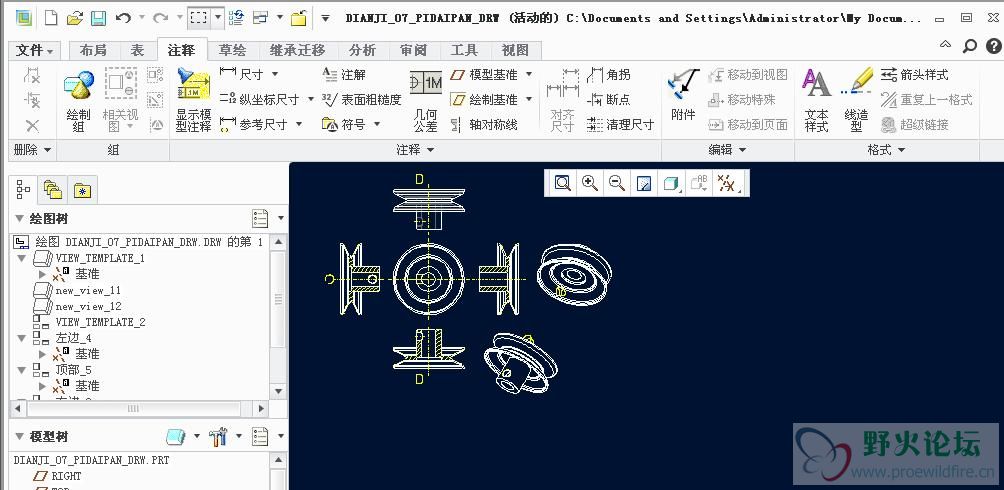Viewport: 1004px width, 490px height.
Task: Click the datum display filters icon
Action: (x=727, y=184)
